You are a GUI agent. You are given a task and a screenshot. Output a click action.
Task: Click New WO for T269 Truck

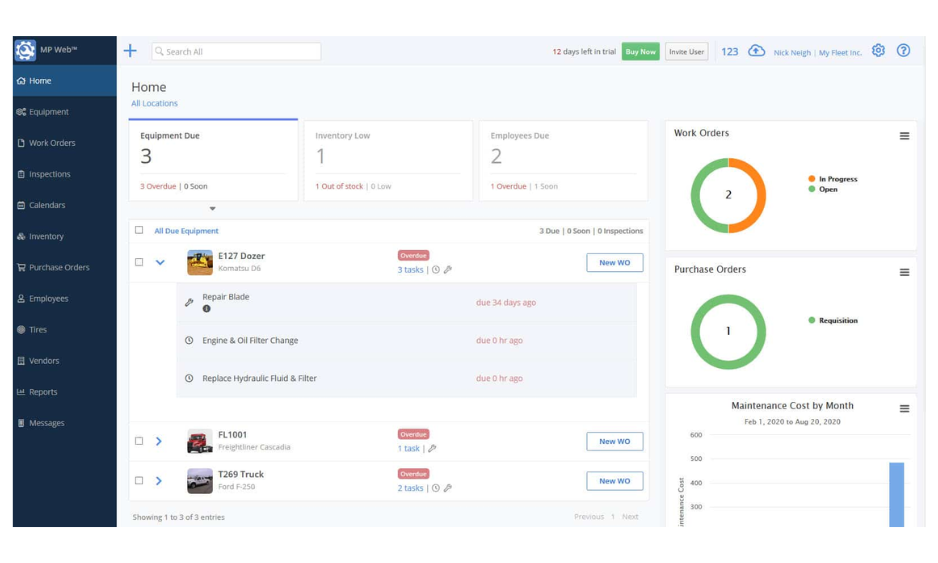click(614, 481)
